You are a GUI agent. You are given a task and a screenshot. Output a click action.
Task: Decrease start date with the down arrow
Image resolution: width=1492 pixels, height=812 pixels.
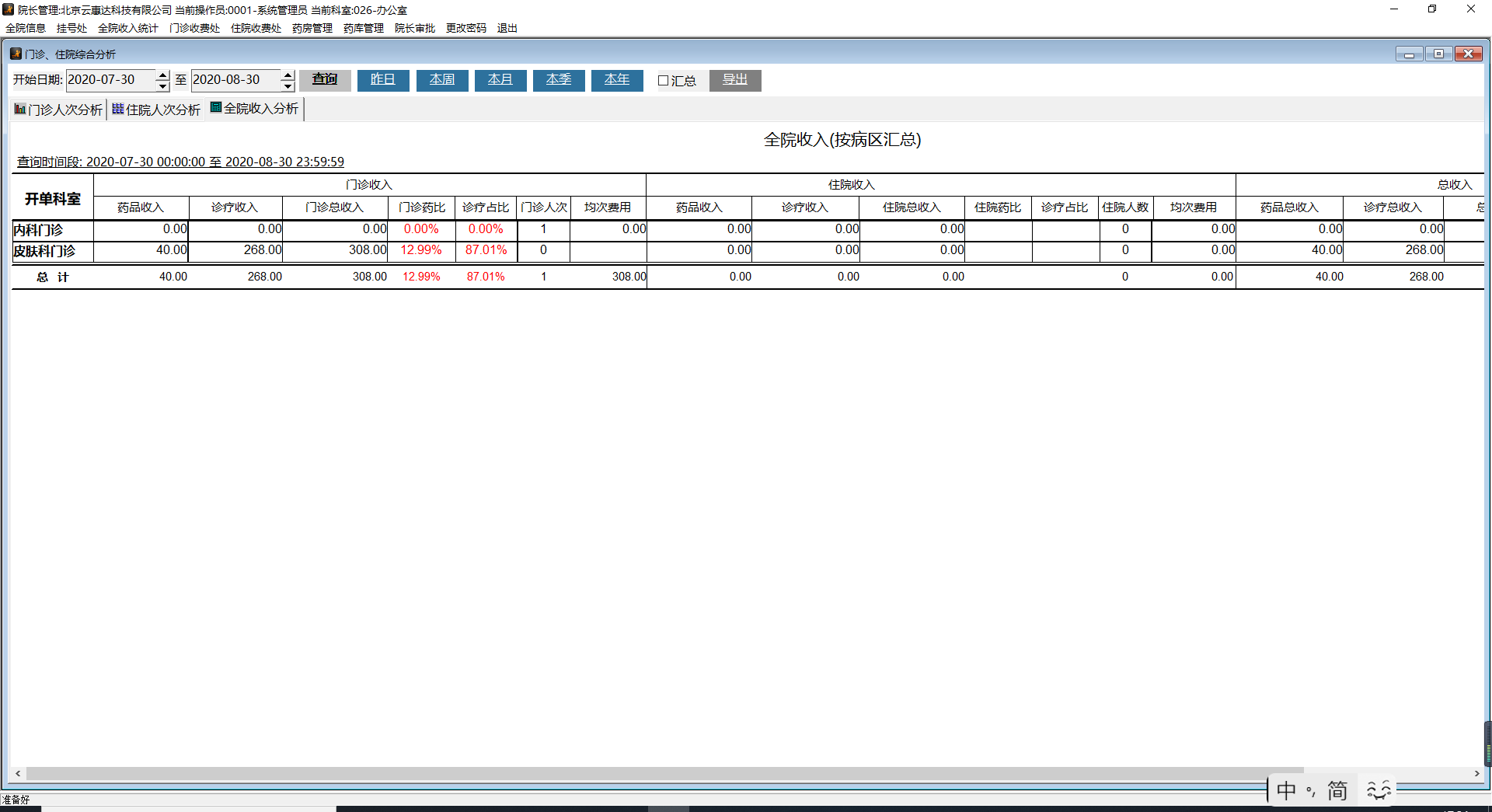coord(162,85)
